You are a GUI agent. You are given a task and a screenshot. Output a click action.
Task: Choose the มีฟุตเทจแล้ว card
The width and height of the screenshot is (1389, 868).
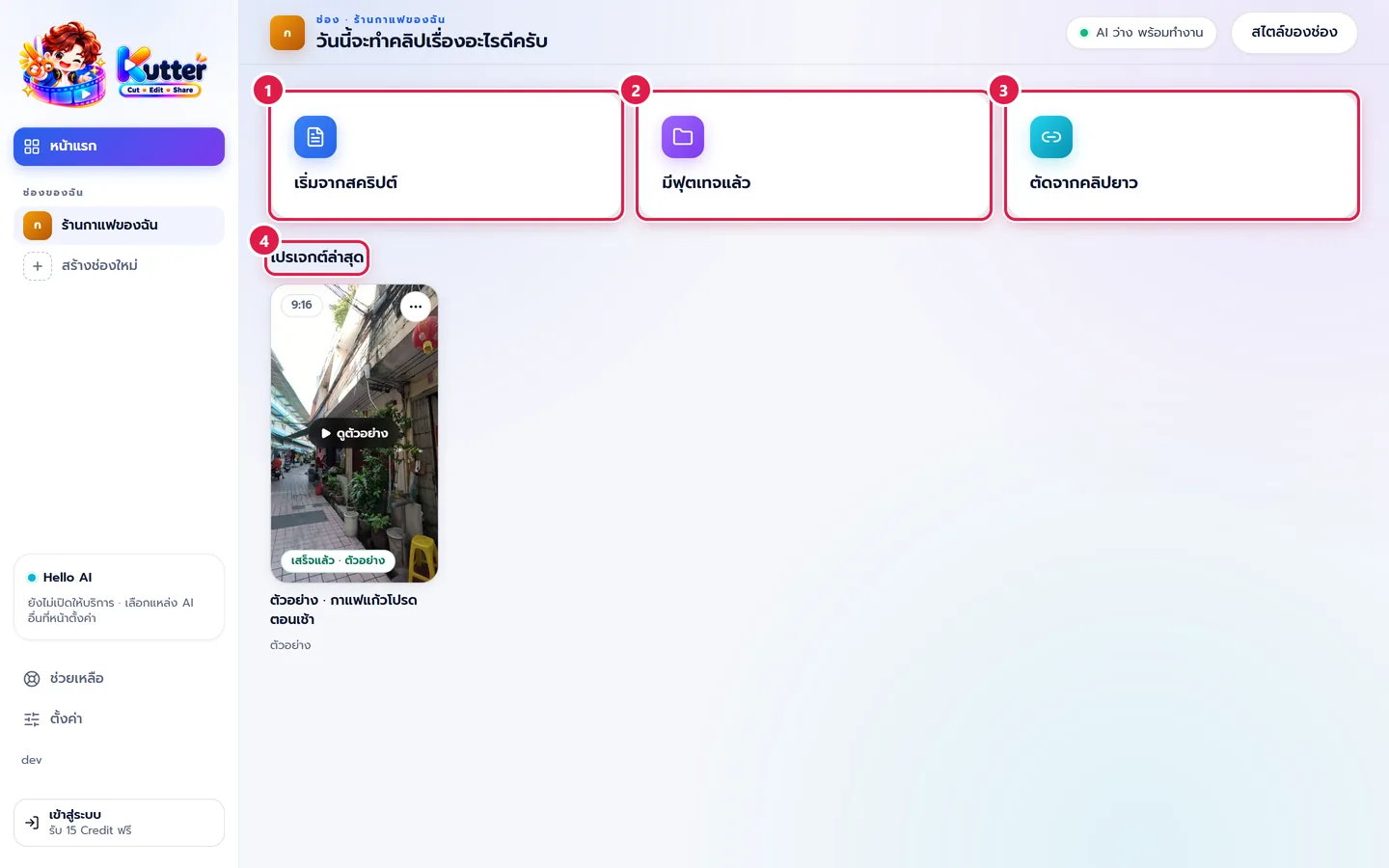[x=814, y=155]
